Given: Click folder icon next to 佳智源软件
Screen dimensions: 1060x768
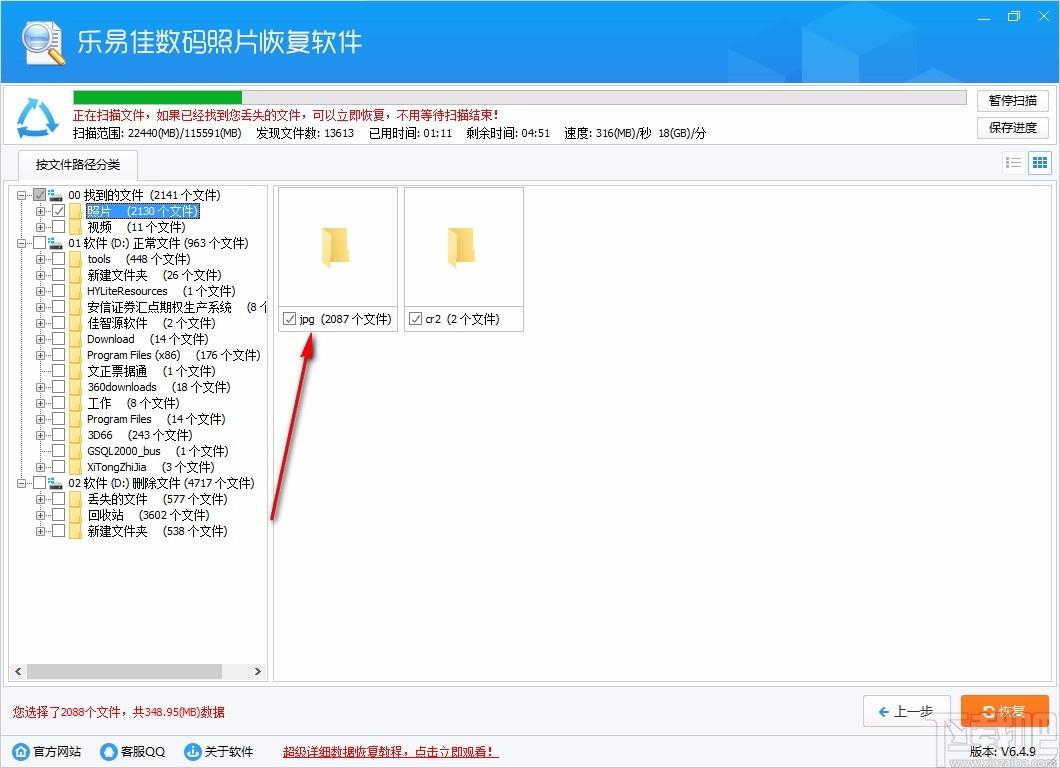Looking at the screenshot, I should tap(75, 323).
